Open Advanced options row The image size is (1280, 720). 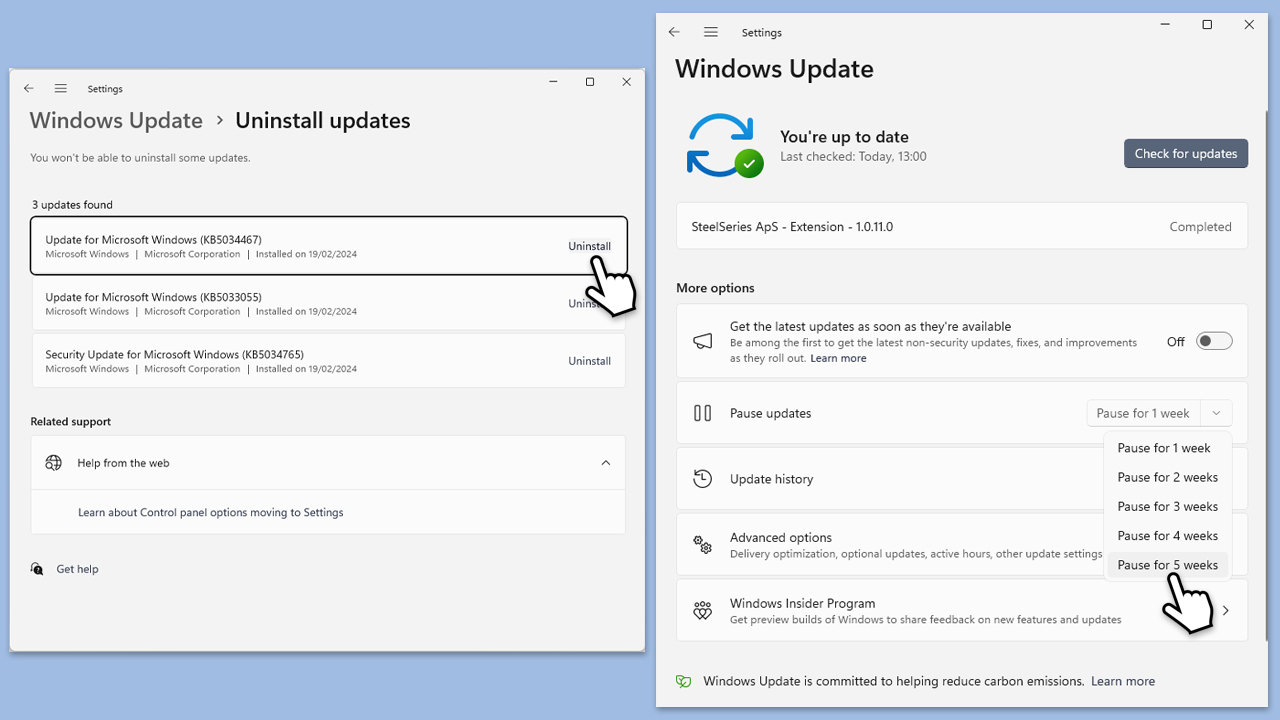pos(962,545)
